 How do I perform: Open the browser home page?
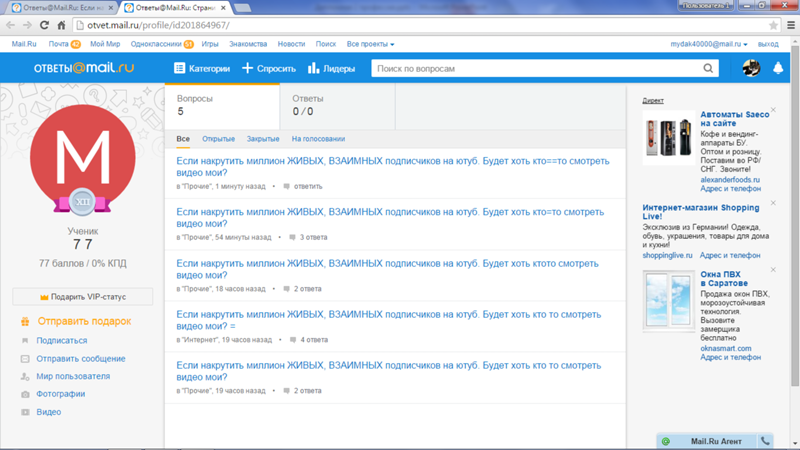(61, 25)
